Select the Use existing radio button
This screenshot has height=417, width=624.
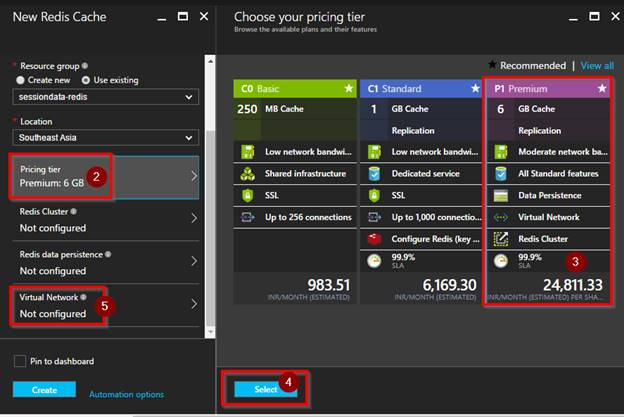pos(86,80)
